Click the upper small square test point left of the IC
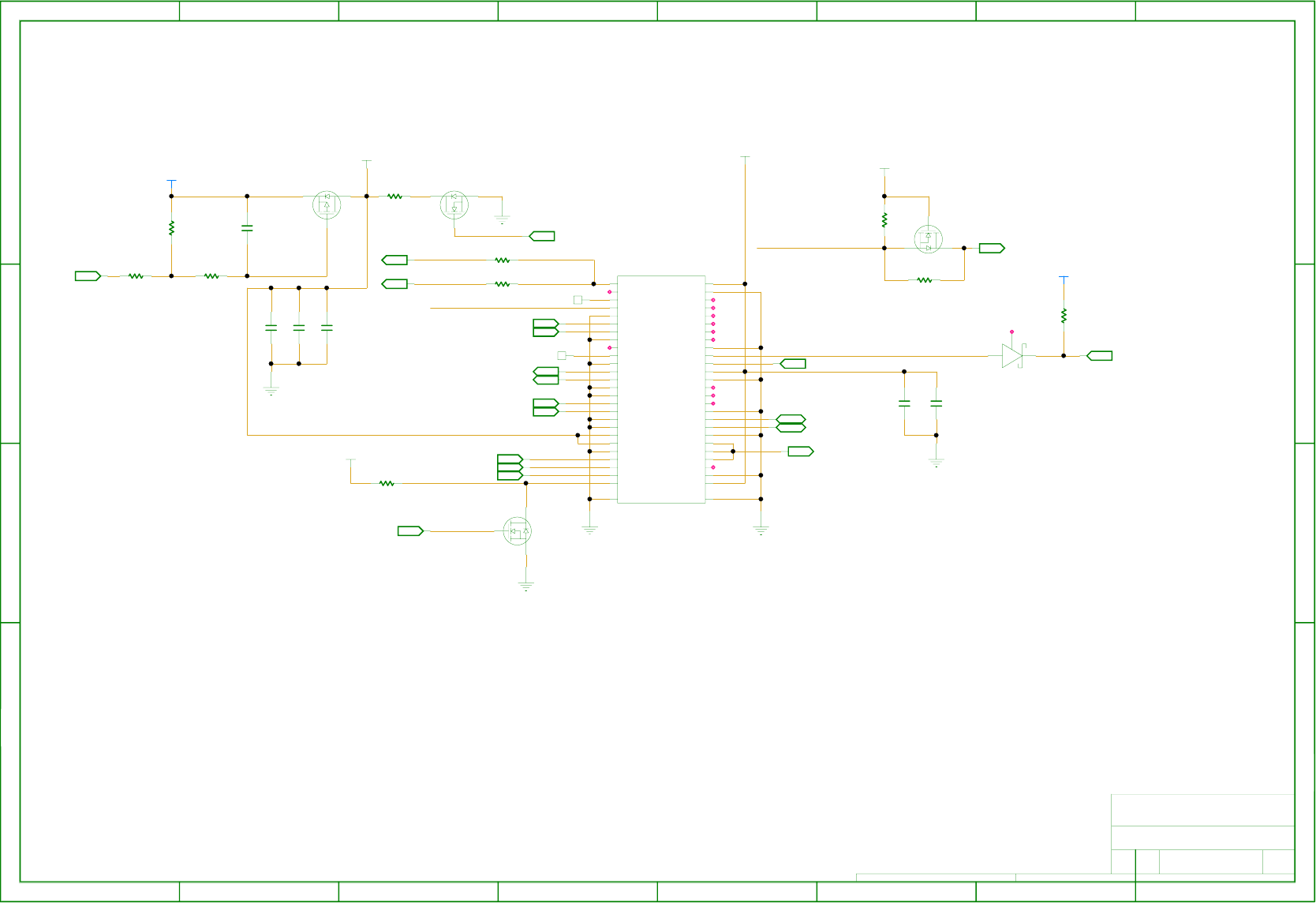This screenshot has width=1316, height=903. [578, 300]
